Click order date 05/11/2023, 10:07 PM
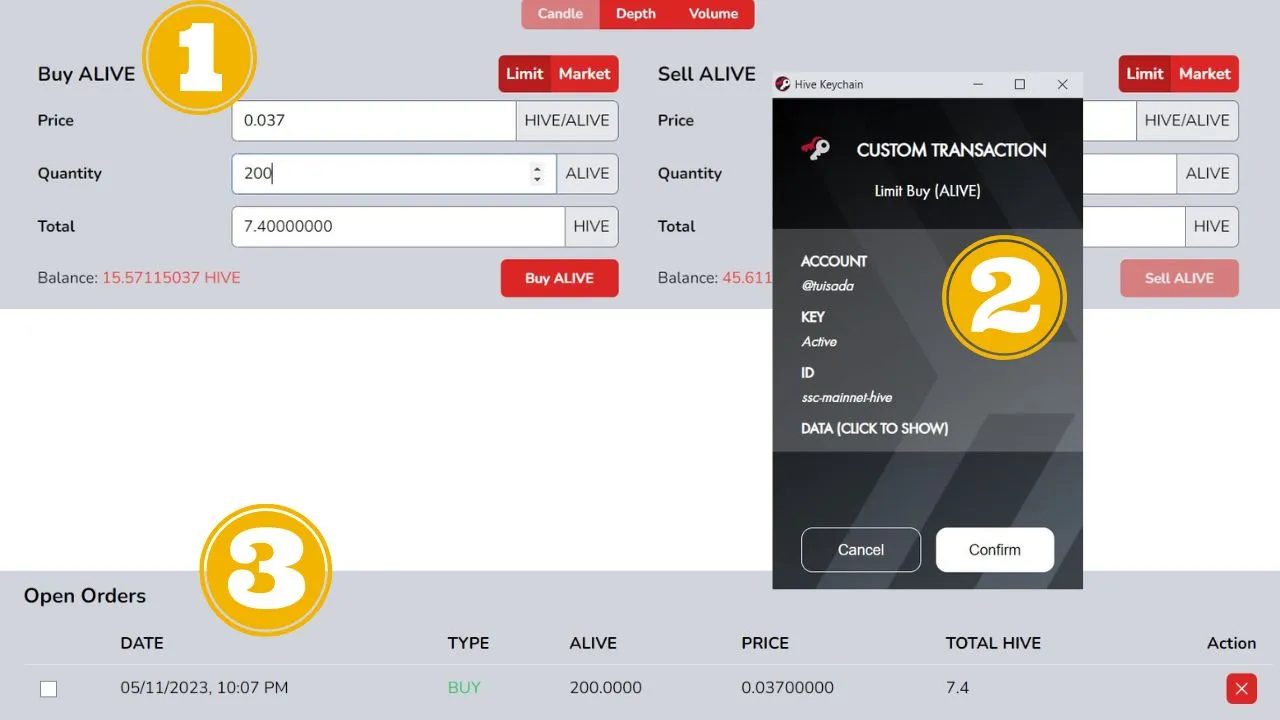 (204, 688)
